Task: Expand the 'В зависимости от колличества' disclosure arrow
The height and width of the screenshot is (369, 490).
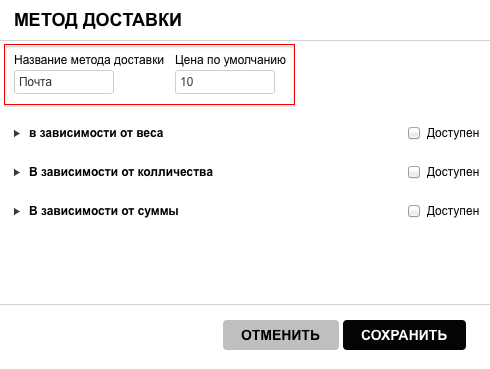Action: (x=17, y=172)
